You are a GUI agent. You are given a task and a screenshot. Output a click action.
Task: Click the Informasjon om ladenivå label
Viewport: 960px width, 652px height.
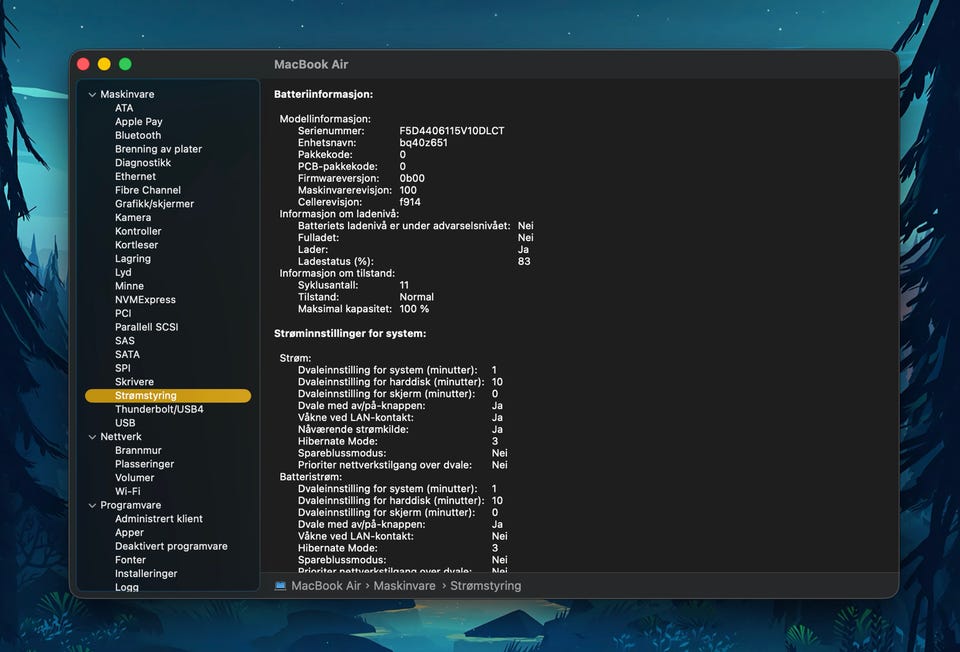tap(339, 214)
